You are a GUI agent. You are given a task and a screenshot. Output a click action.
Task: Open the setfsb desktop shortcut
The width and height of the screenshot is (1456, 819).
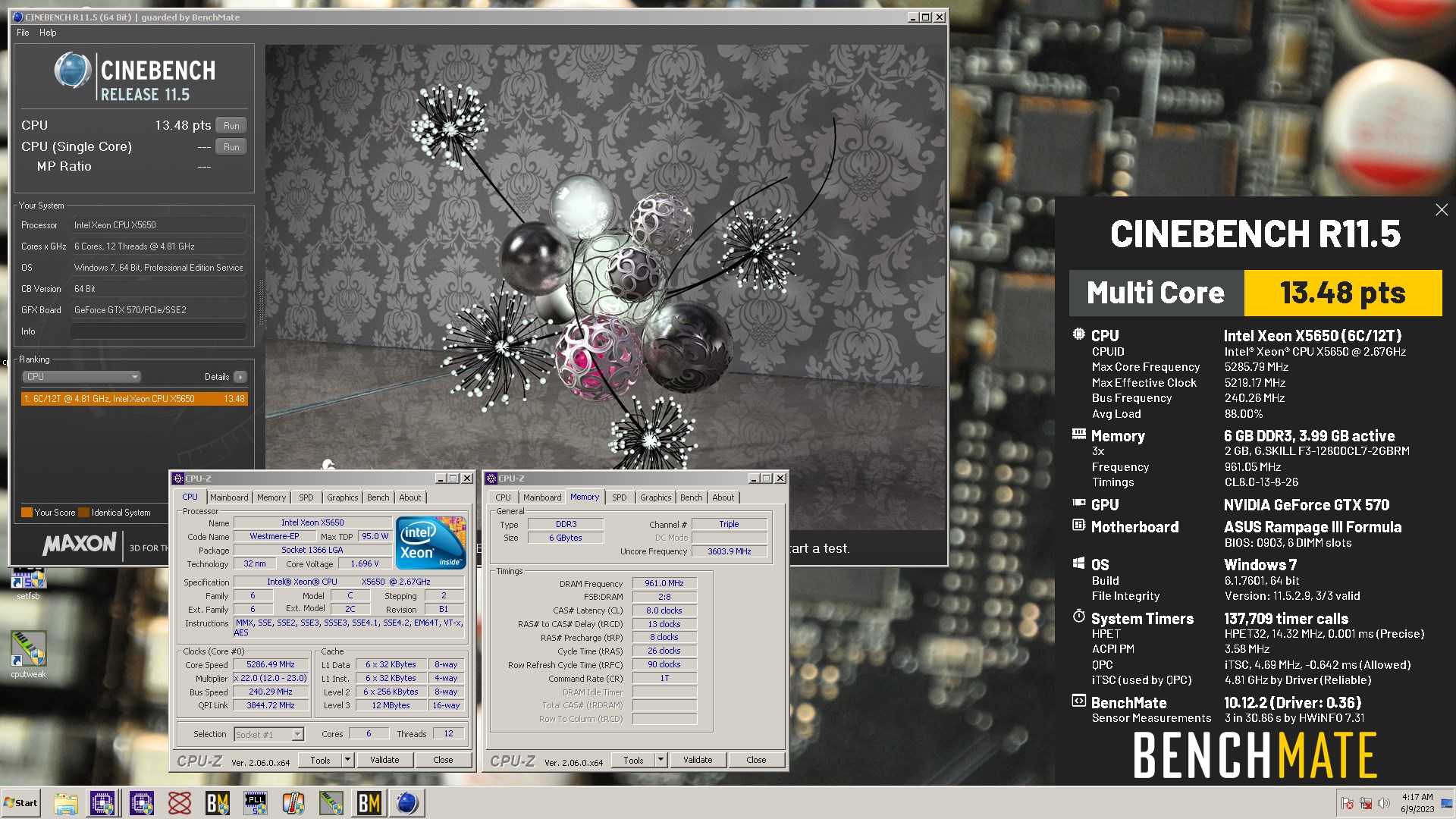coord(28,584)
